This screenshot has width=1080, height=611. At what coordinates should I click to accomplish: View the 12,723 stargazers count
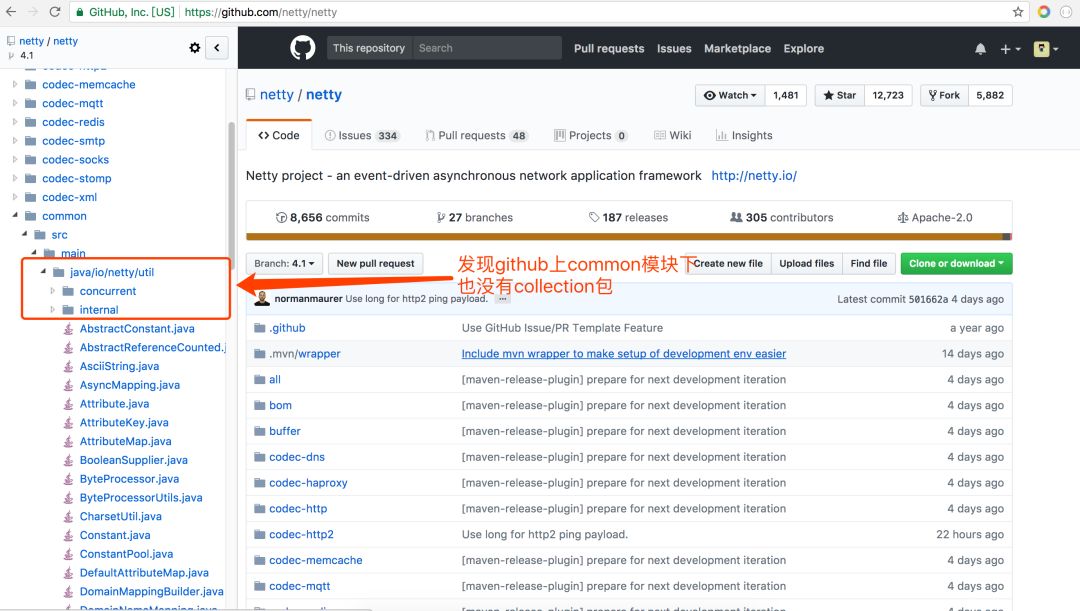(888, 95)
